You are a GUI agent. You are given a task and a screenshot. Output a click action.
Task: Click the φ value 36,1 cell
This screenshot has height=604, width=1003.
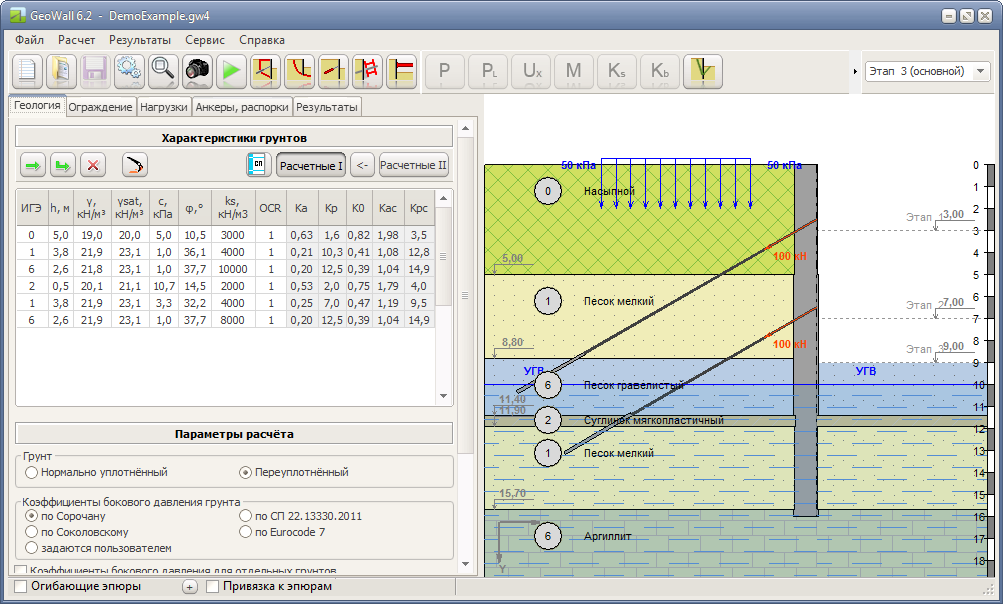194,252
